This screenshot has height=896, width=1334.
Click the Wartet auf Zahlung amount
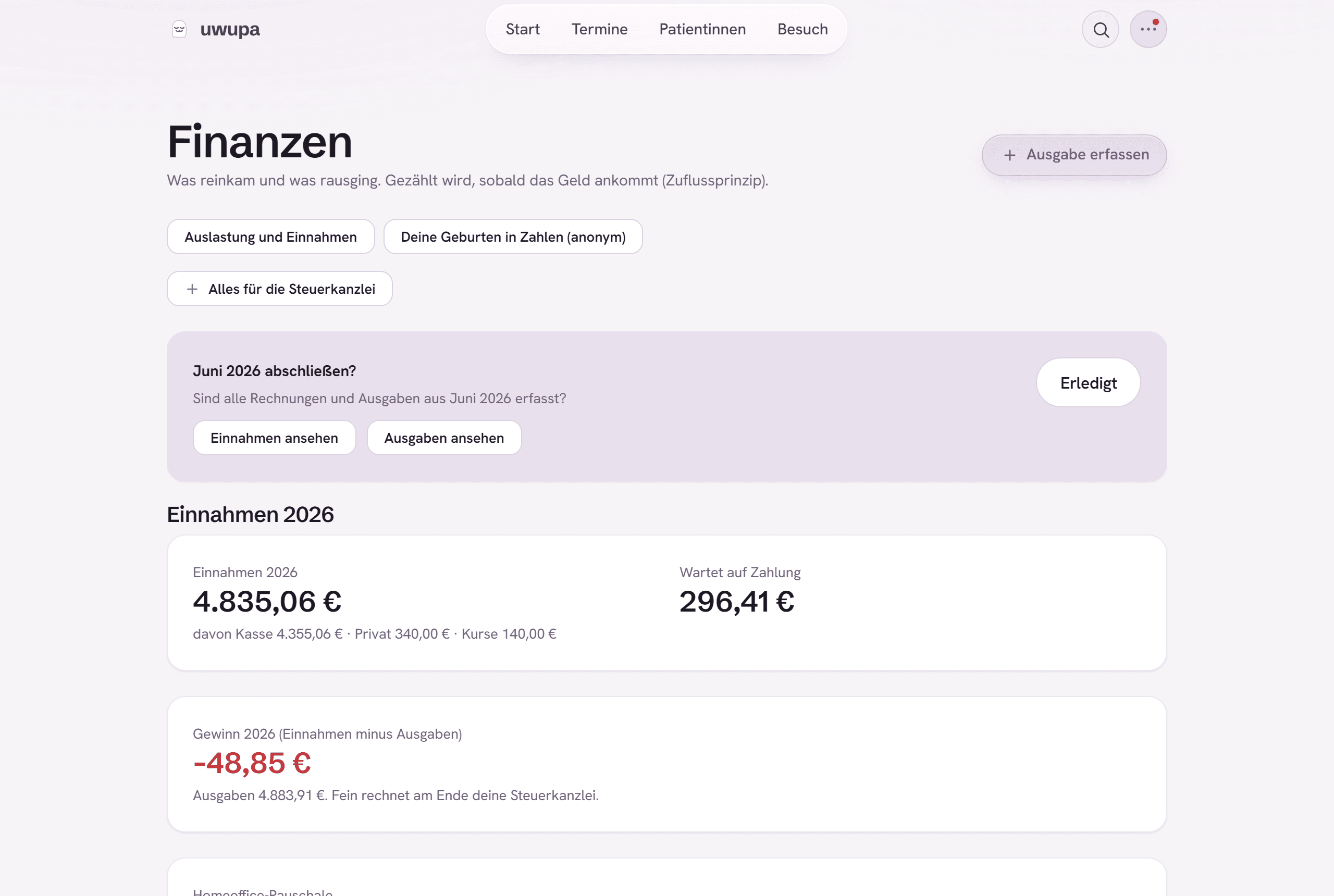(737, 601)
